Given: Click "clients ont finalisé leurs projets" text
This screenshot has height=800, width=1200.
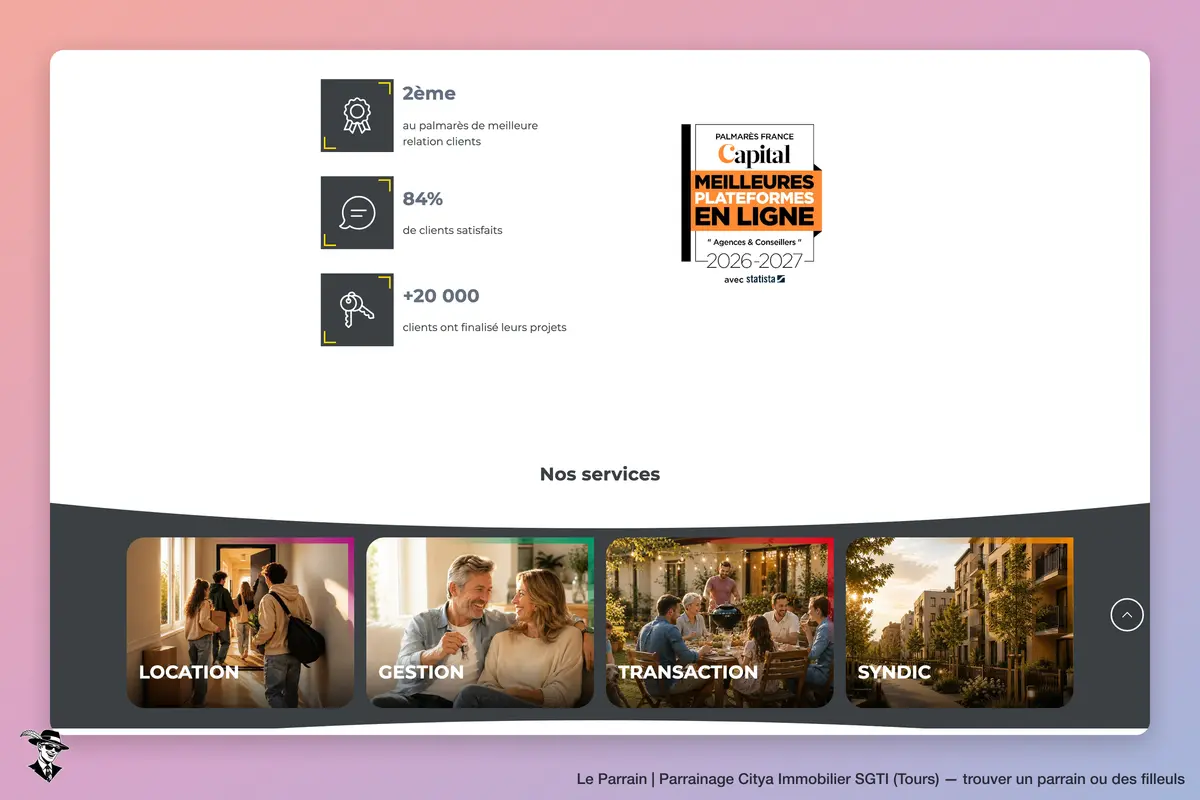Looking at the screenshot, I should click(x=485, y=327).
